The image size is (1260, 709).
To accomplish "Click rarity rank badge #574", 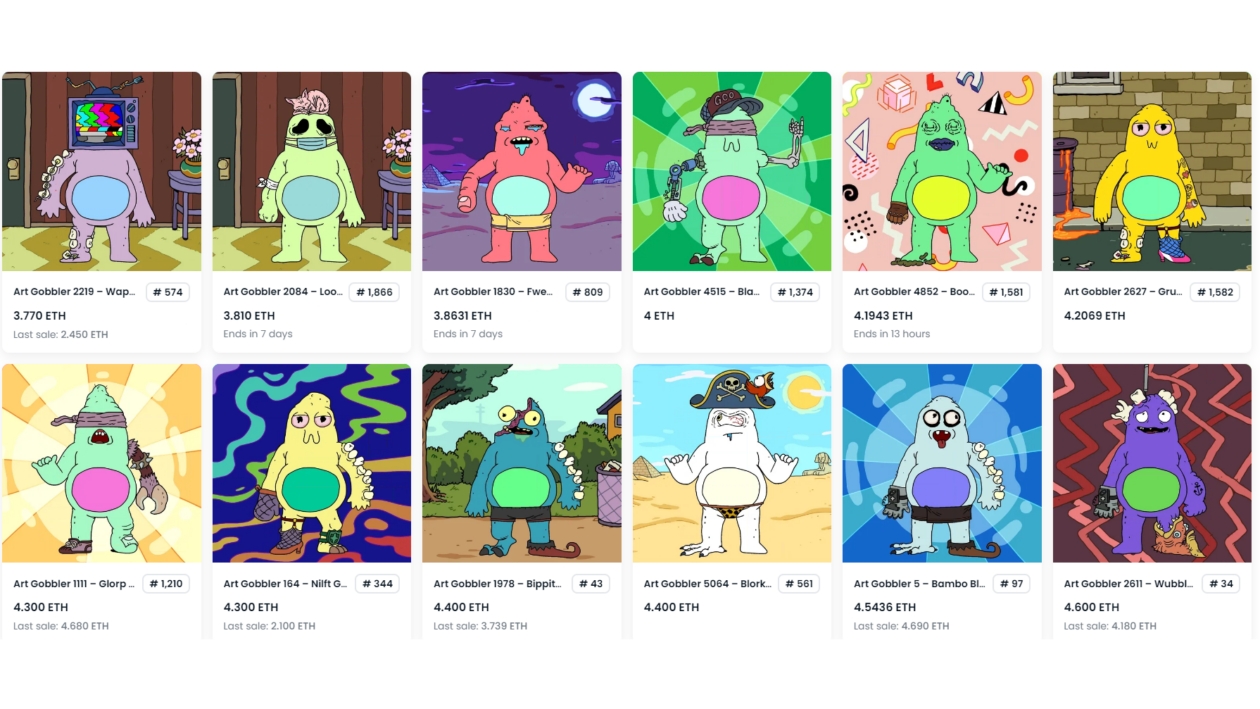I will [x=168, y=292].
